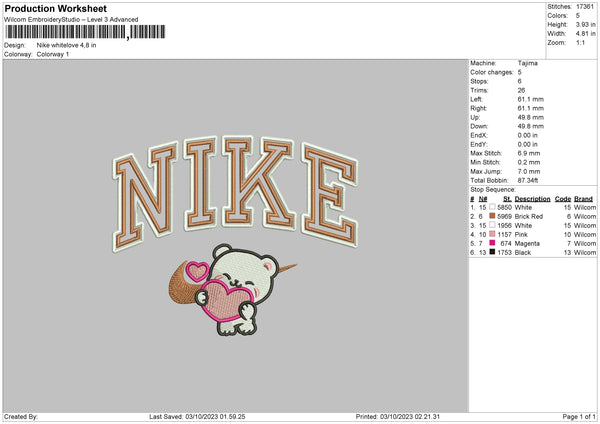Select the Height value 3.93 in
This screenshot has height=424, width=600.
pos(586,24)
